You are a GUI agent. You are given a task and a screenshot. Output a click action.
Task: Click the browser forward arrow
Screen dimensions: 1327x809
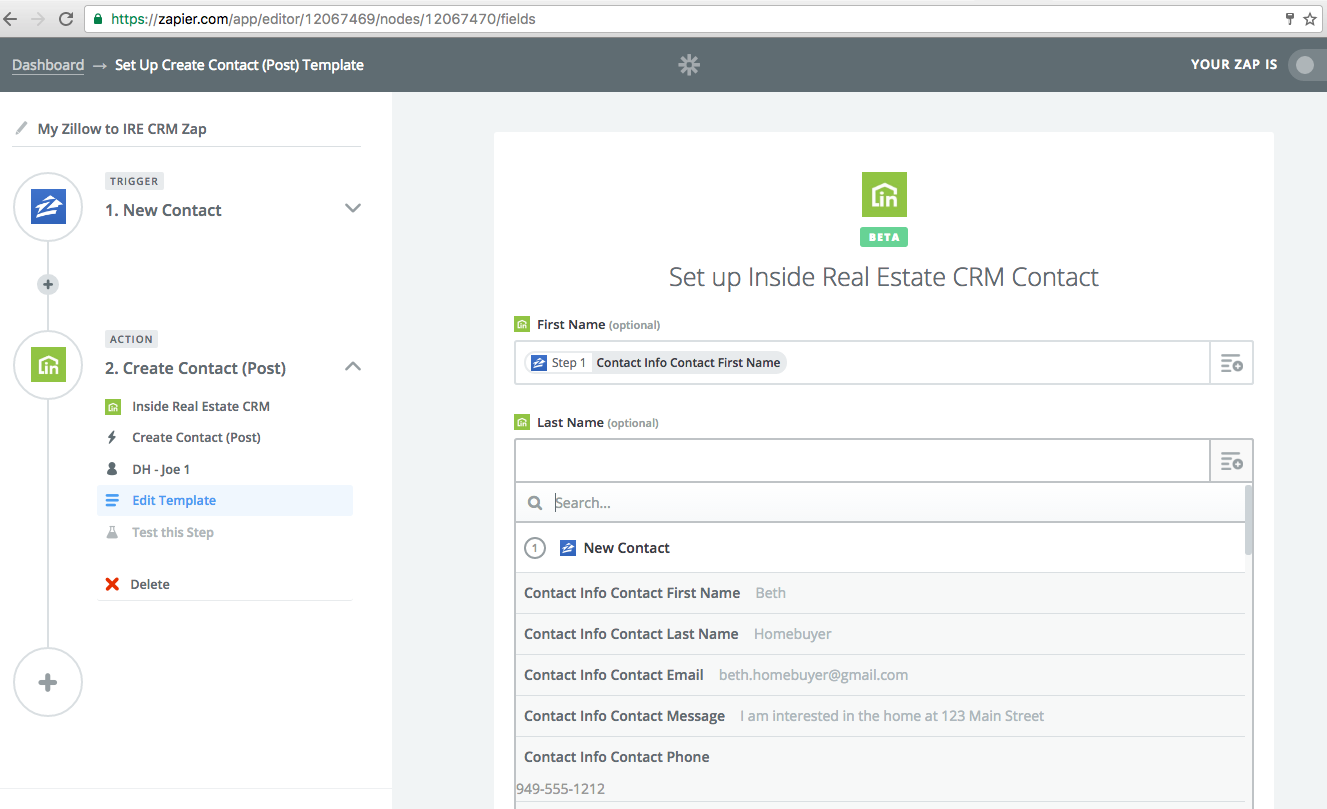coord(38,19)
